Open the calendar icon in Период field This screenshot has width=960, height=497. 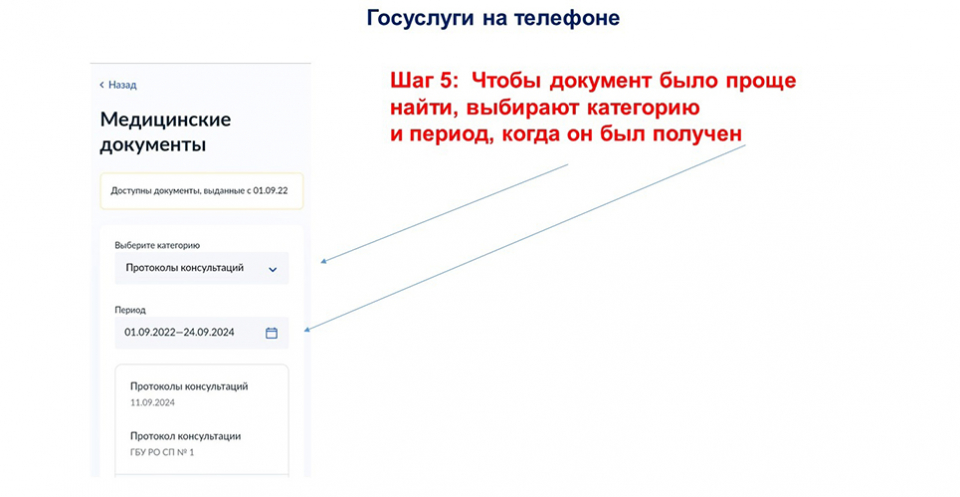pos(271,333)
